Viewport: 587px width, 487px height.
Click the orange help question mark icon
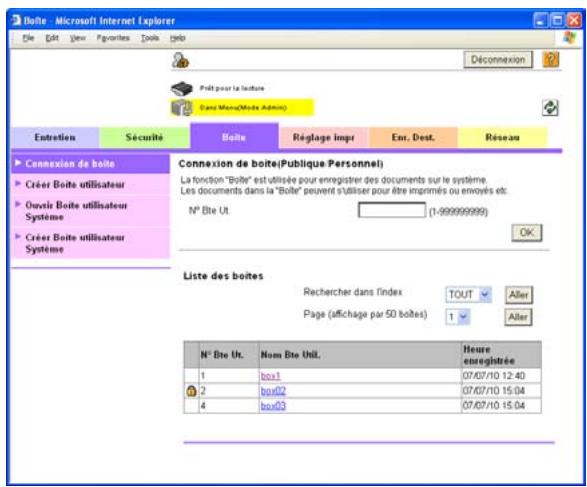[x=551, y=60]
